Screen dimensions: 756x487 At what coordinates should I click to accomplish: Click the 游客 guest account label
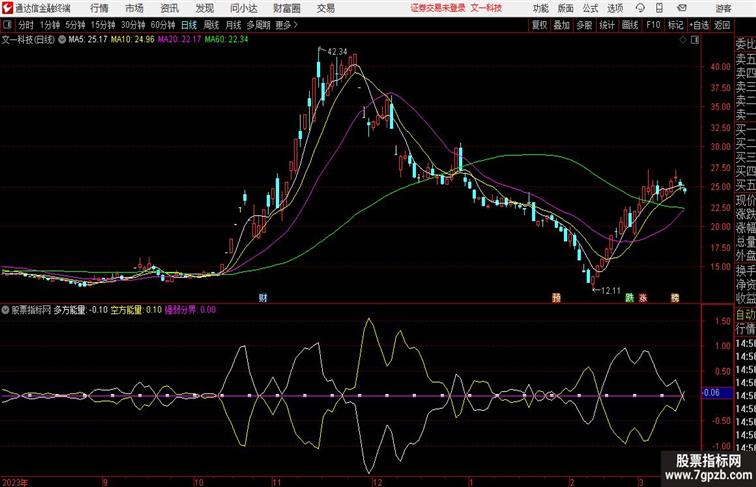coord(723,8)
